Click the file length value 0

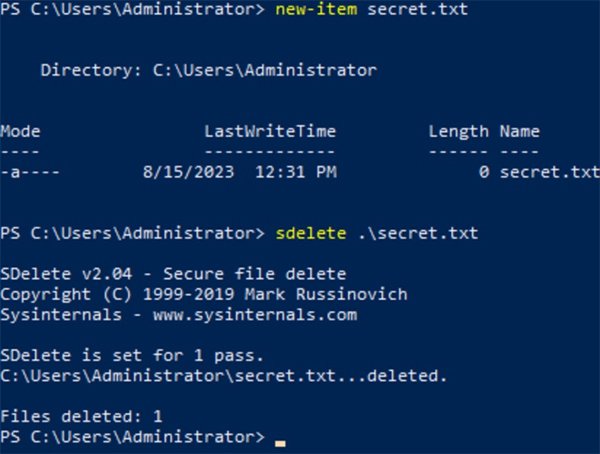pyautogui.click(x=484, y=172)
